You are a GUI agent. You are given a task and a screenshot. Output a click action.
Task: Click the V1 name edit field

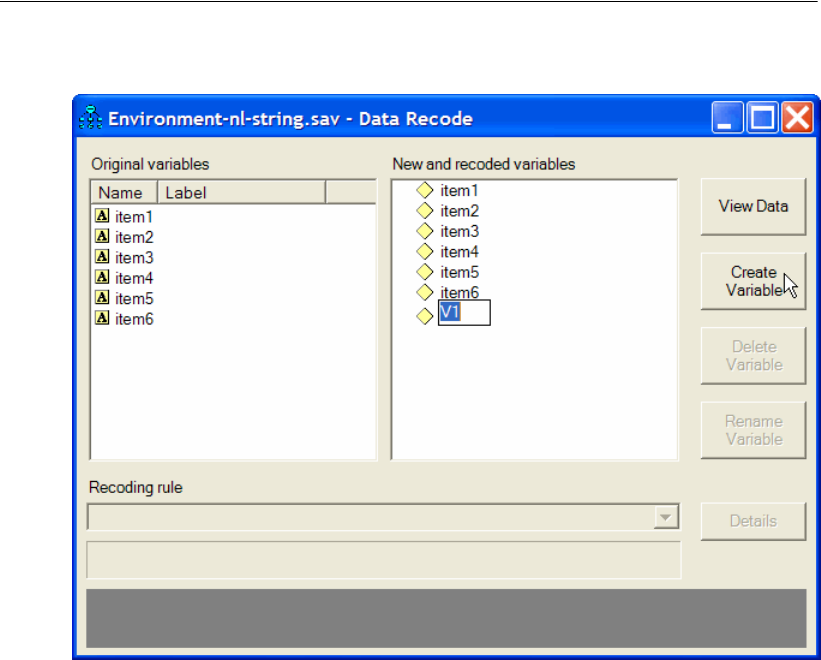(x=464, y=314)
